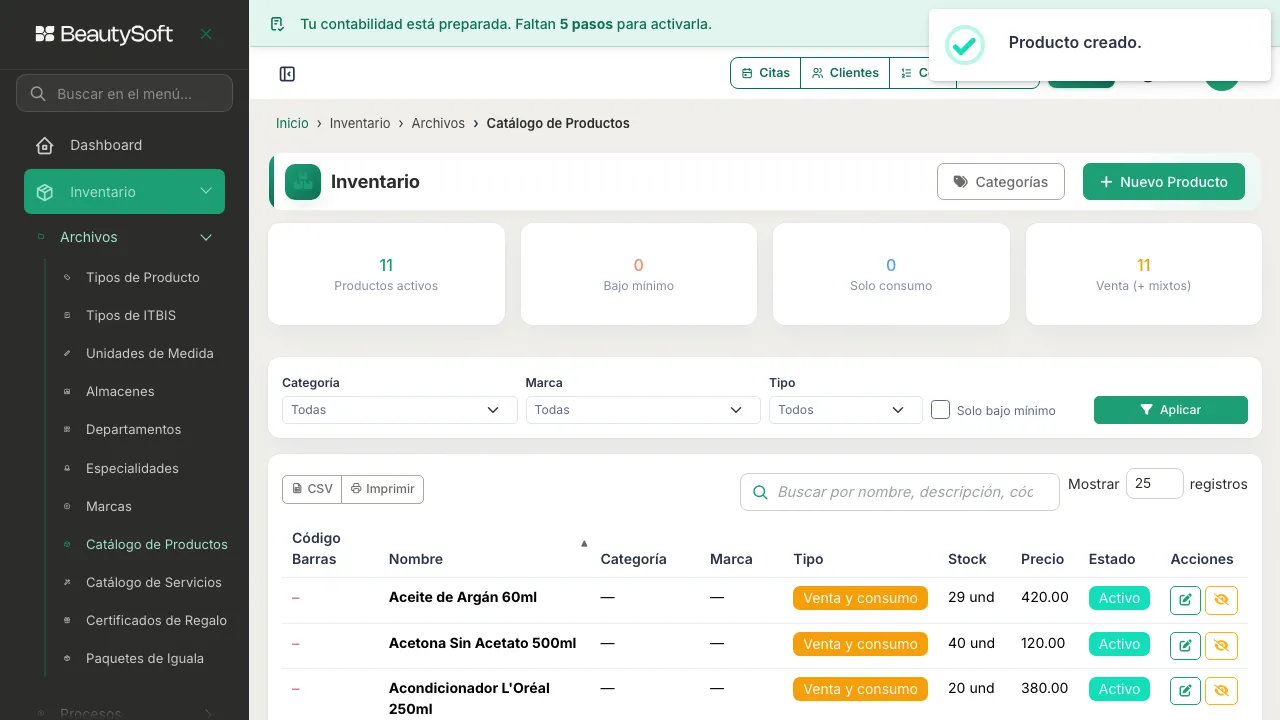The height and width of the screenshot is (720, 1280).
Task: Click the search magnifier icon in product search
Action: point(760,492)
